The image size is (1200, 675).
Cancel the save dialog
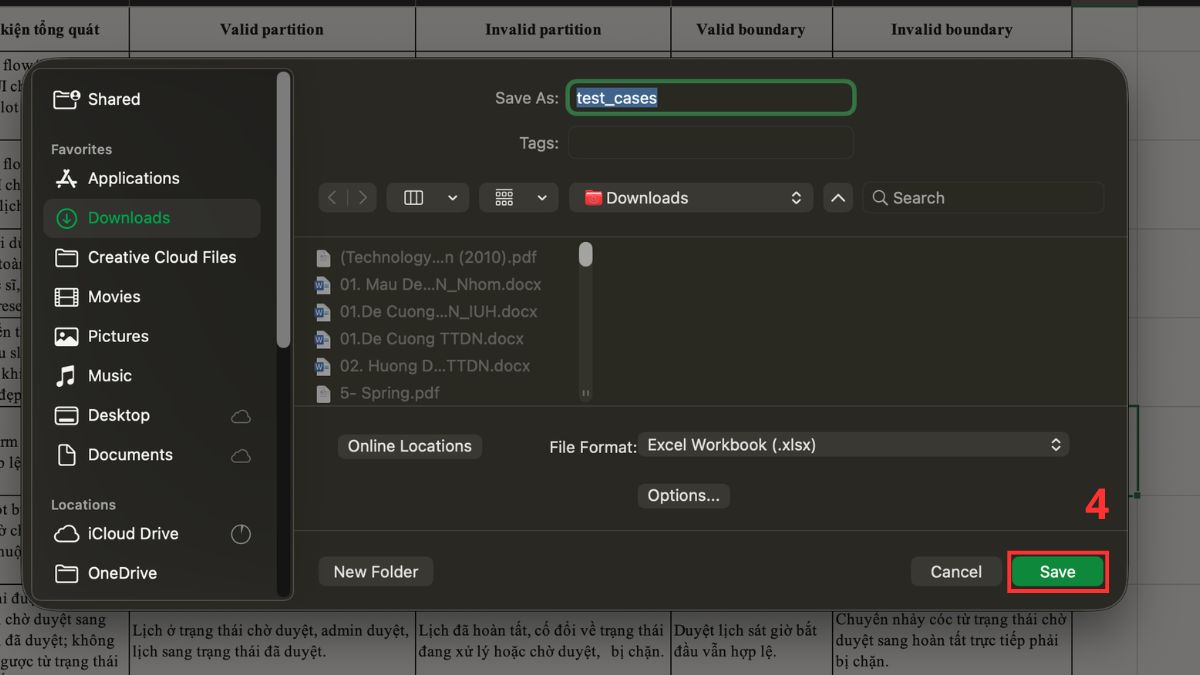(956, 572)
